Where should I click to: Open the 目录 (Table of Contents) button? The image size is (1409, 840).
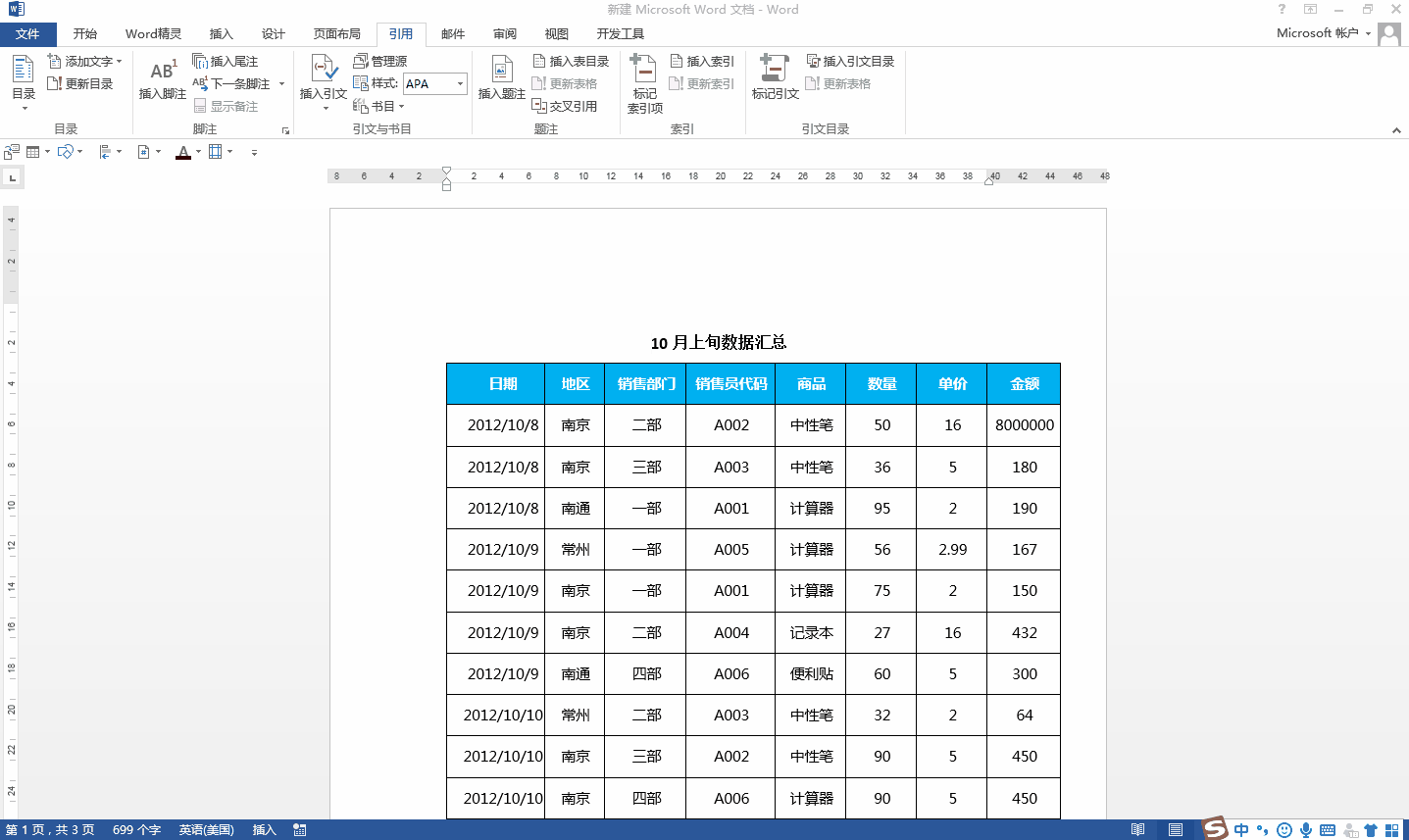click(24, 81)
